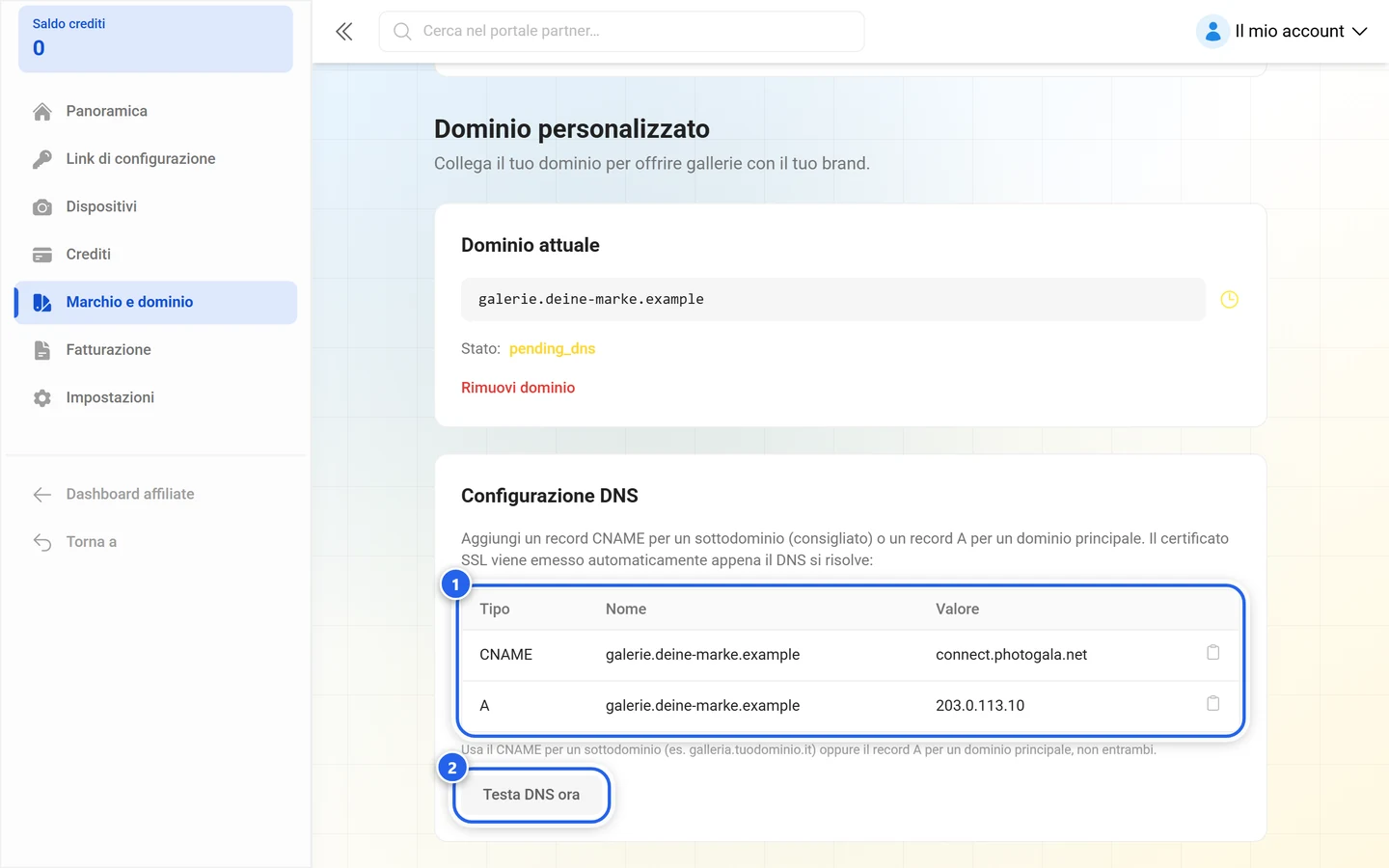
Task: Click the user avatar icon
Action: (1212, 32)
